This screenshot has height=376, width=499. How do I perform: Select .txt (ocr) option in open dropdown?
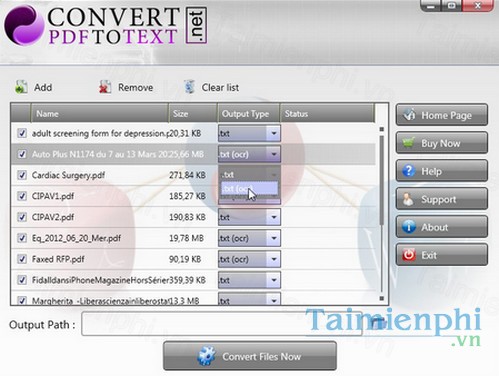coord(249,189)
